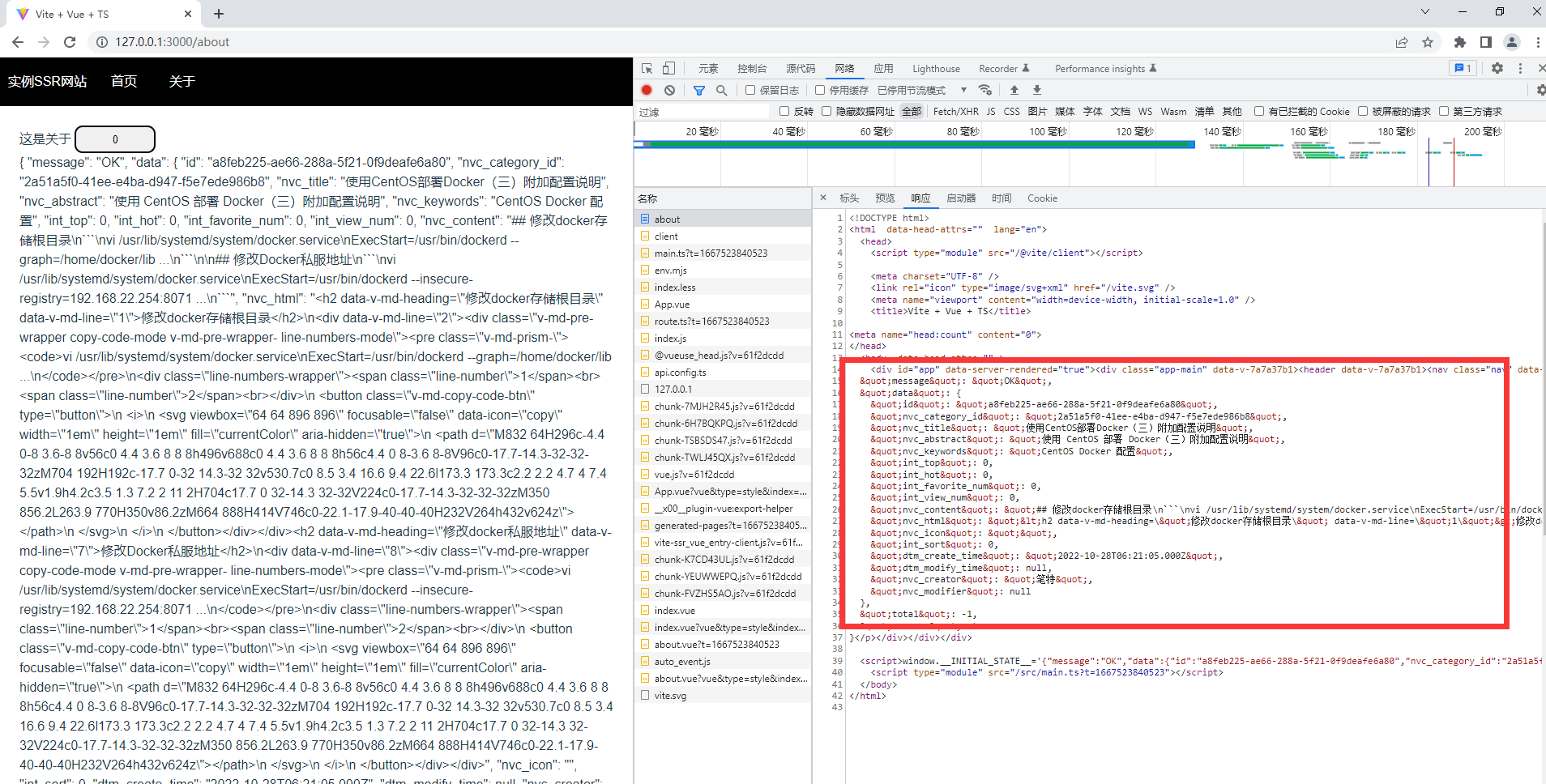Open the Lighthouse tab
This screenshot has width=1546, height=784.
936,69
